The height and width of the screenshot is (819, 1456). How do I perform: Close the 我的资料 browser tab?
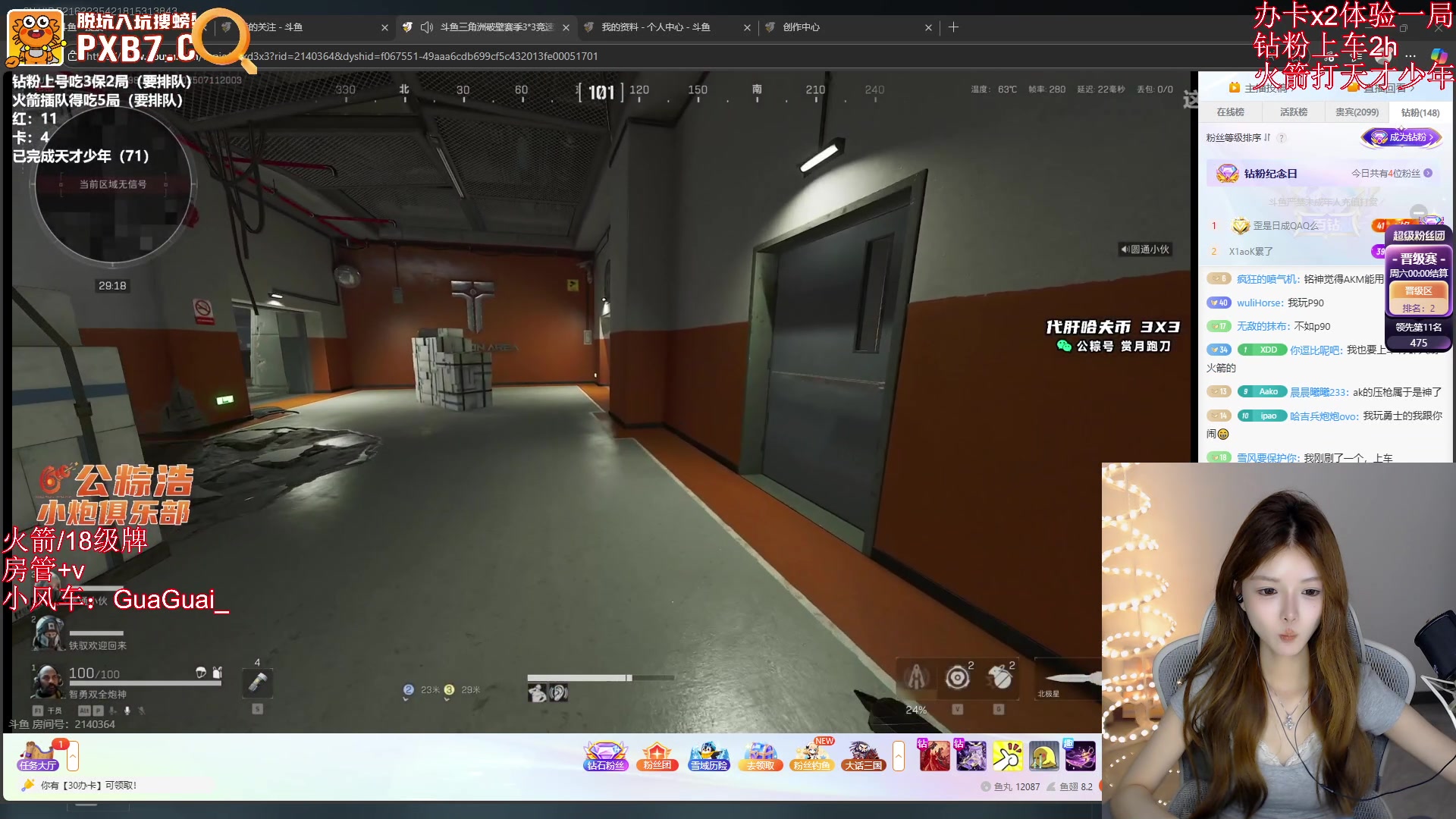tap(747, 27)
